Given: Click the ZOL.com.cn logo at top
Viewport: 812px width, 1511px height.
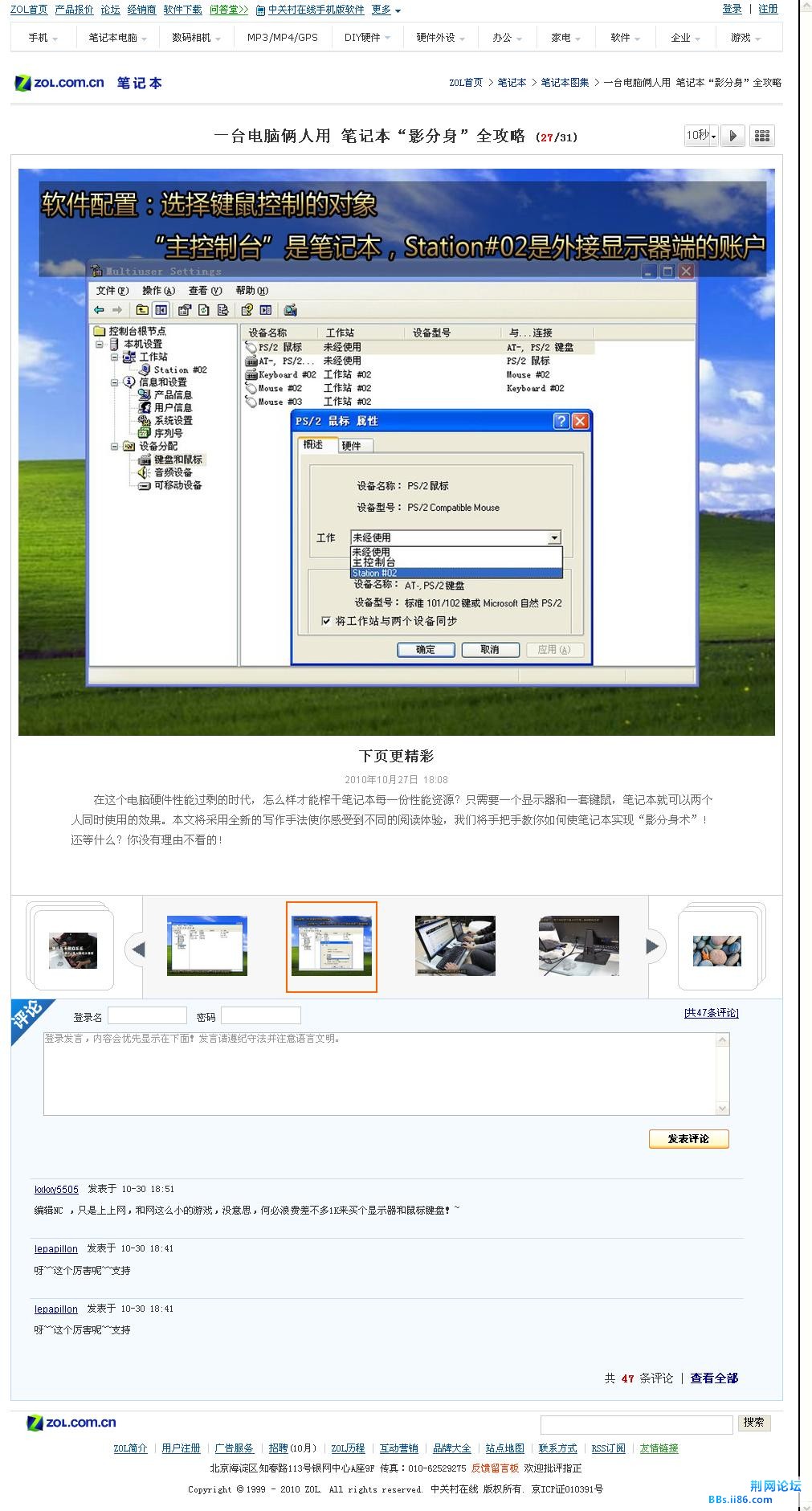Looking at the screenshot, I should [59, 83].
